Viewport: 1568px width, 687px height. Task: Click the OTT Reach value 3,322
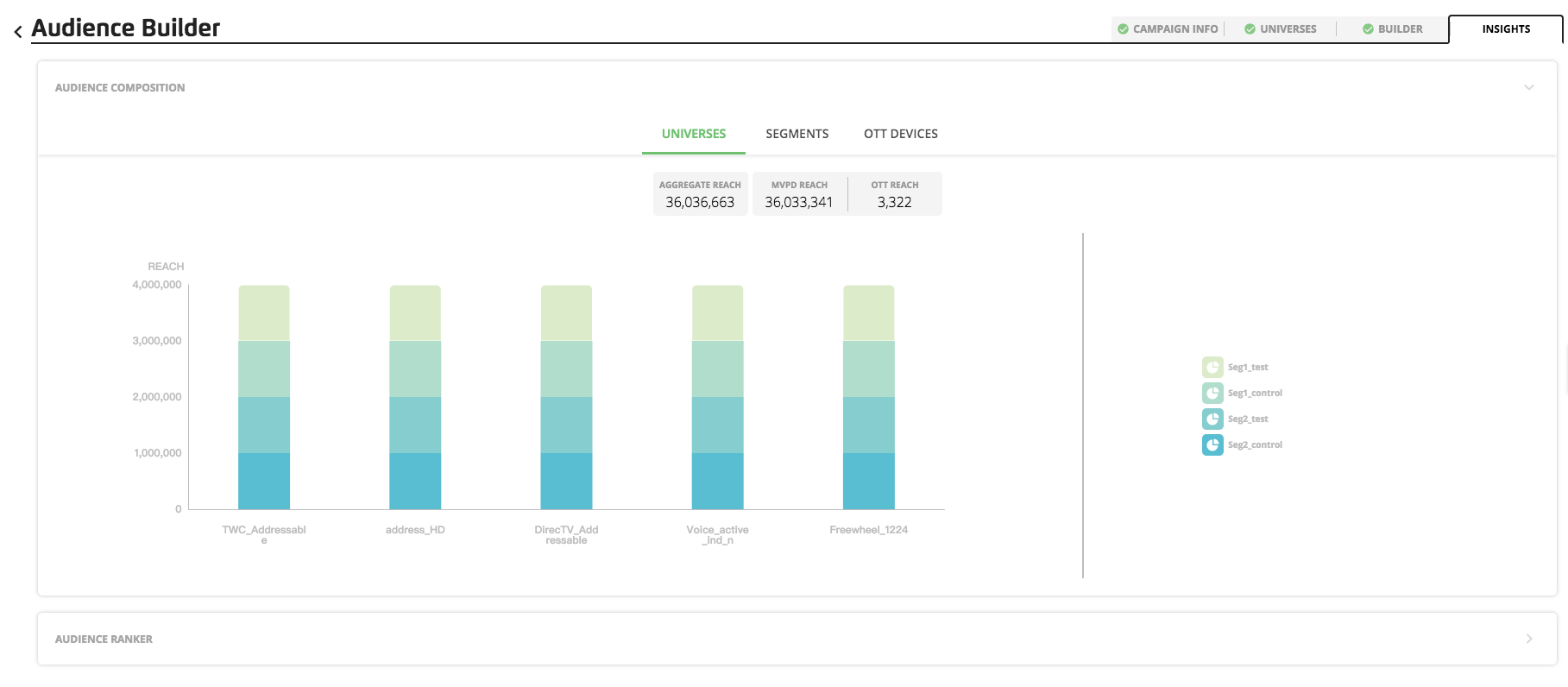click(x=895, y=202)
